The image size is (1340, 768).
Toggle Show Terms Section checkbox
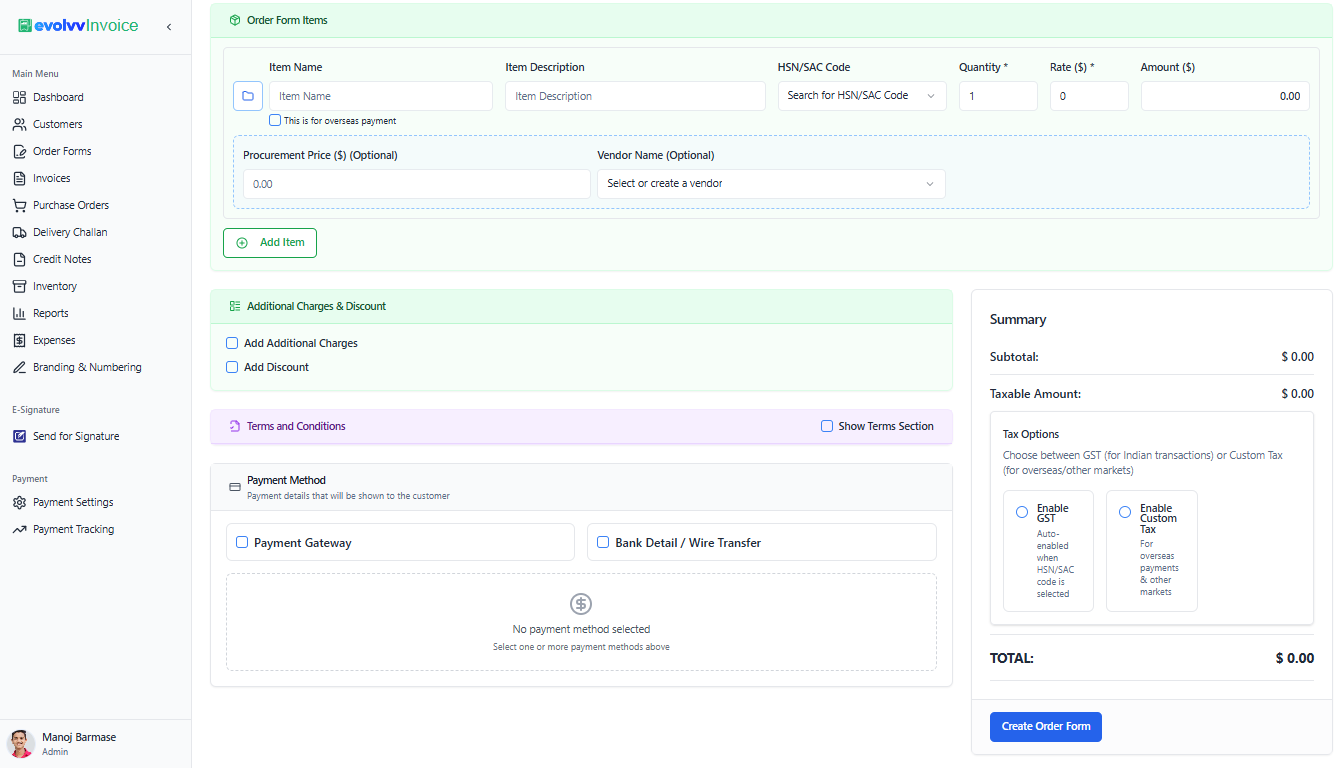click(x=827, y=426)
